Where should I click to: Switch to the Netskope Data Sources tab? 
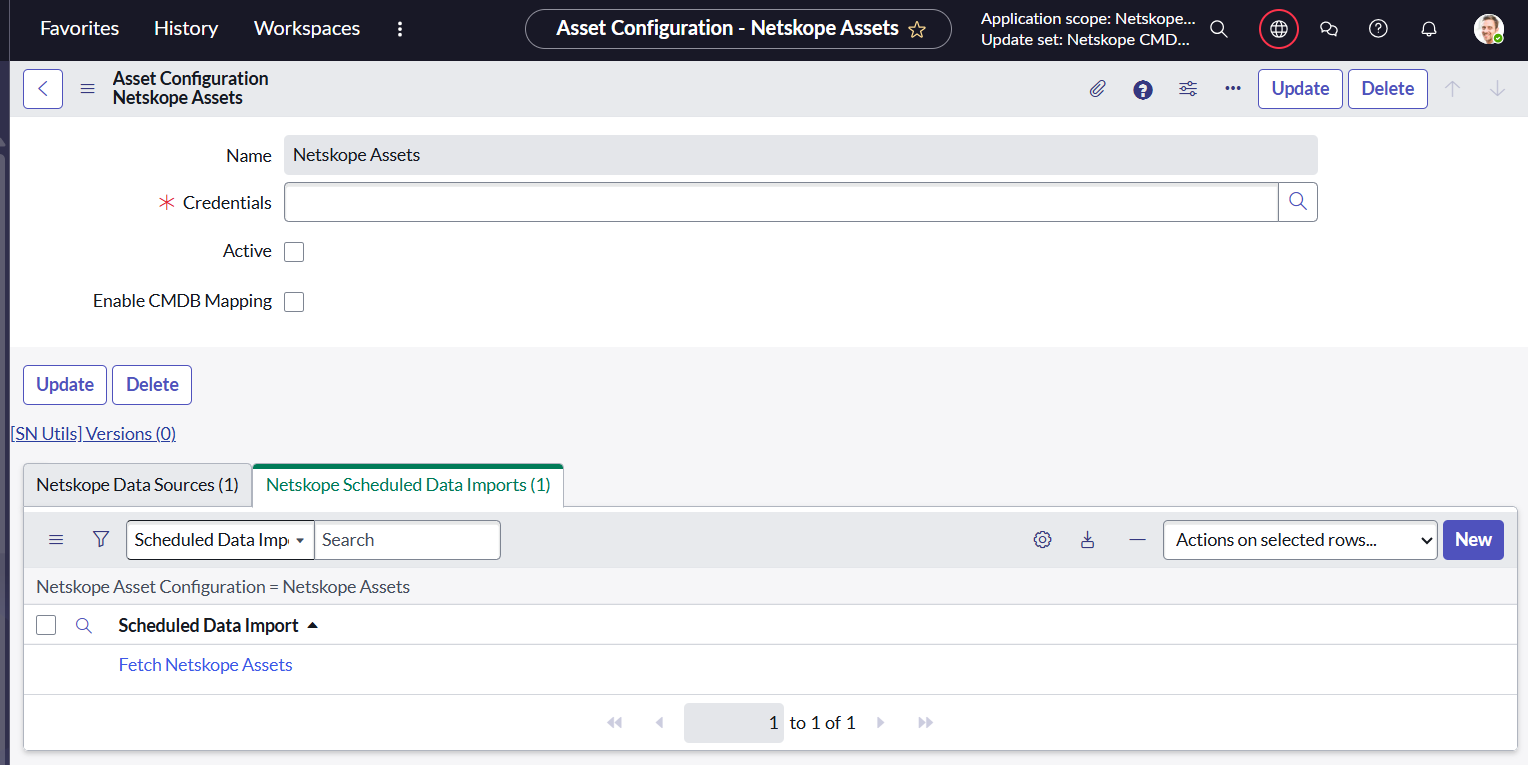(x=138, y=485)
